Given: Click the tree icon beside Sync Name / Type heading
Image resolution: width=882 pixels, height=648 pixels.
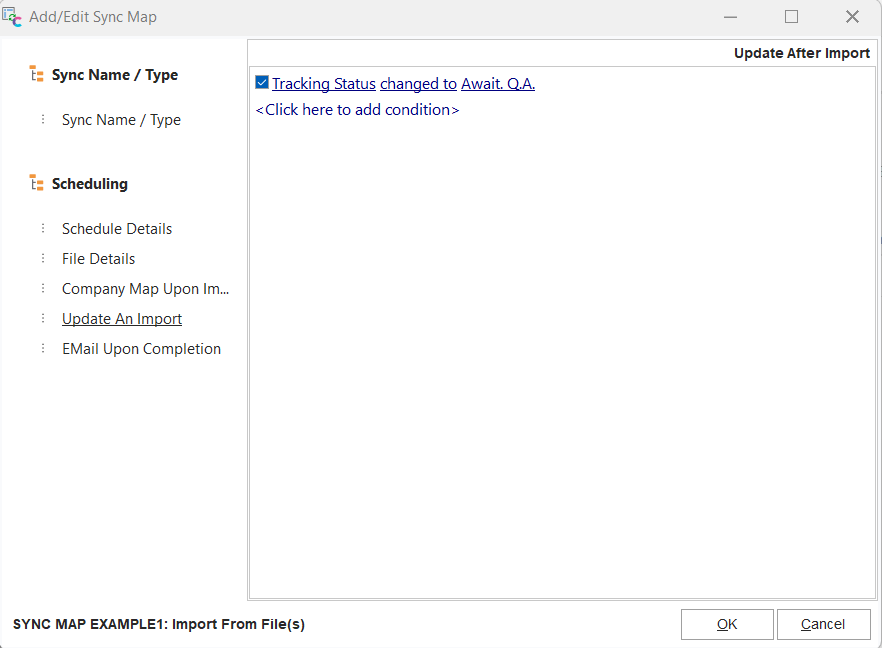Looking at the screenshot, I should 37,75.
